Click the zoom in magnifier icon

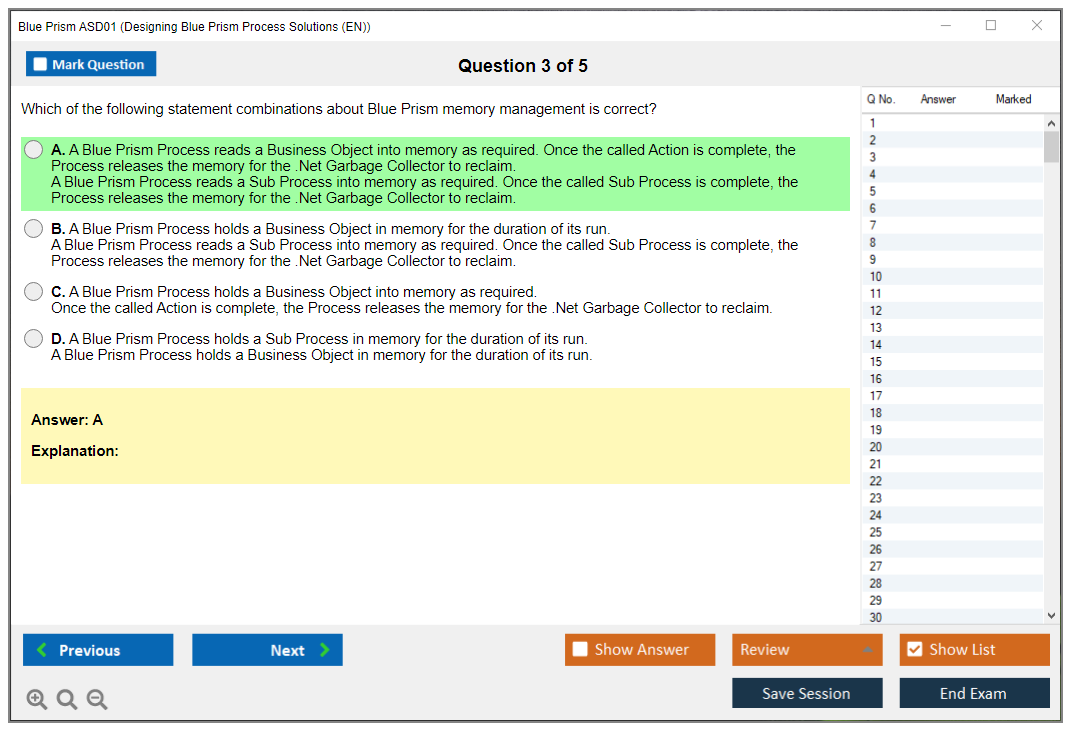coord(37,700)
